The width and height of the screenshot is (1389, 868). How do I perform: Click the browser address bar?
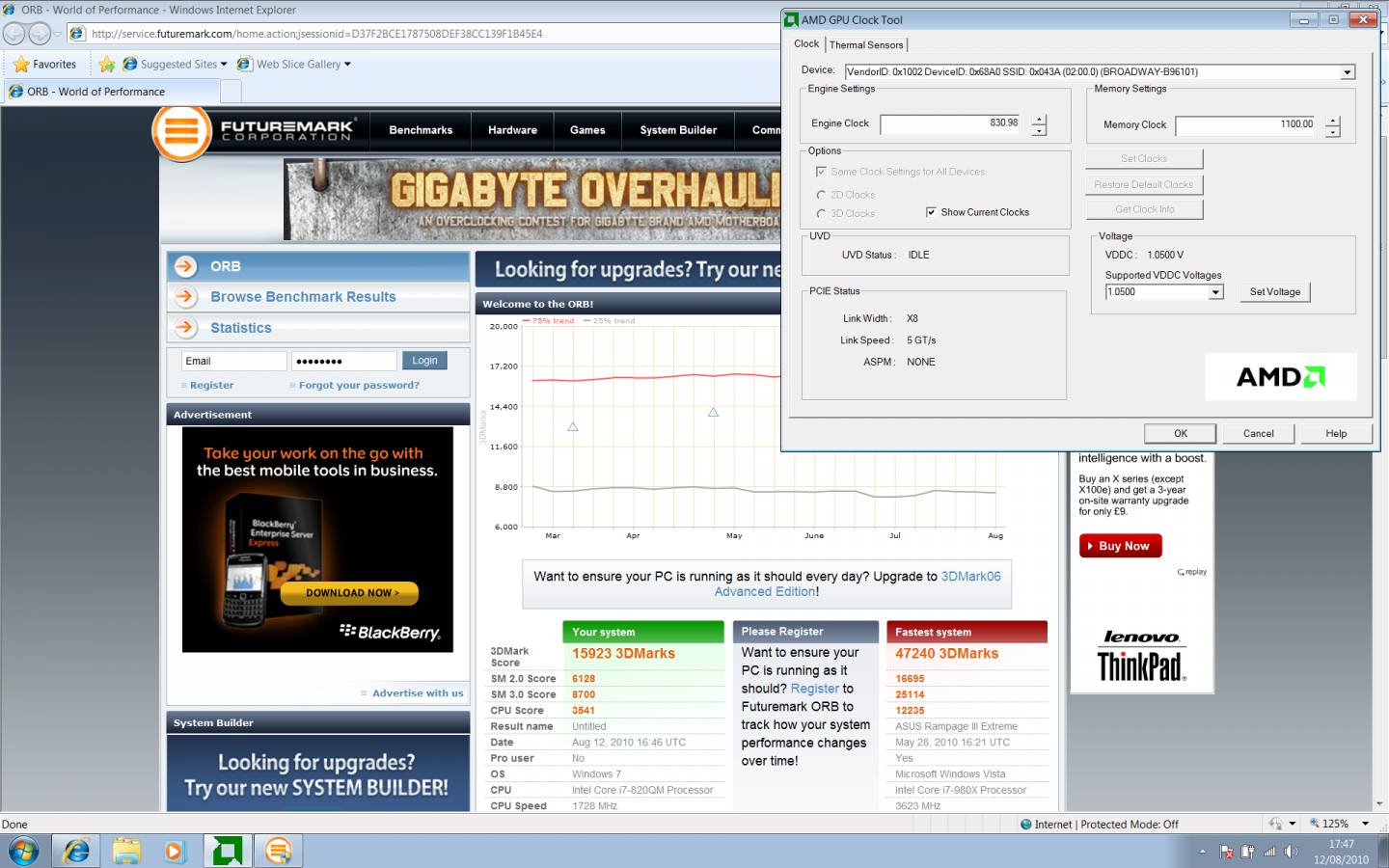(x=424, y=34)
